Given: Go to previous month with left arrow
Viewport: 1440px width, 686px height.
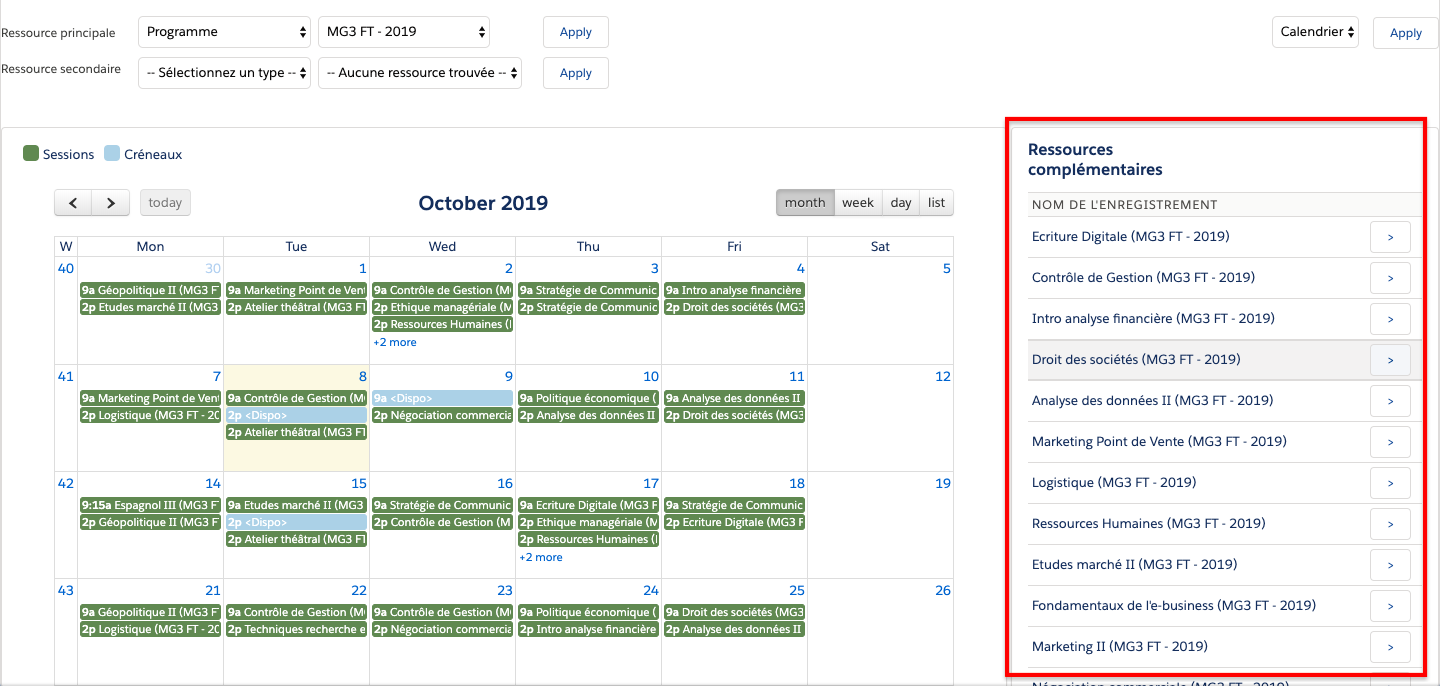Looking at the screenshot, I should [x=73, y=203].
